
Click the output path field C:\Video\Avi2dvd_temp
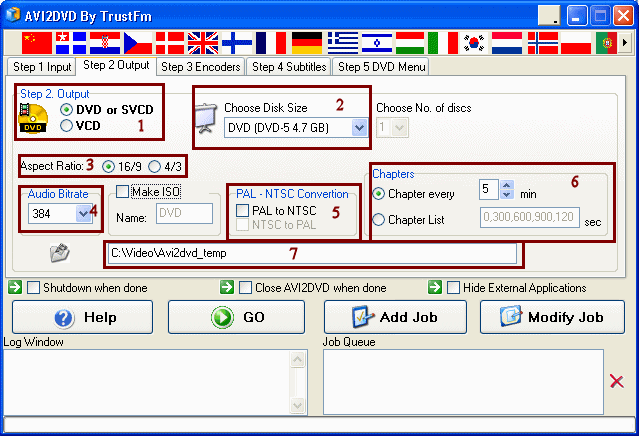[x=312, y=253]
